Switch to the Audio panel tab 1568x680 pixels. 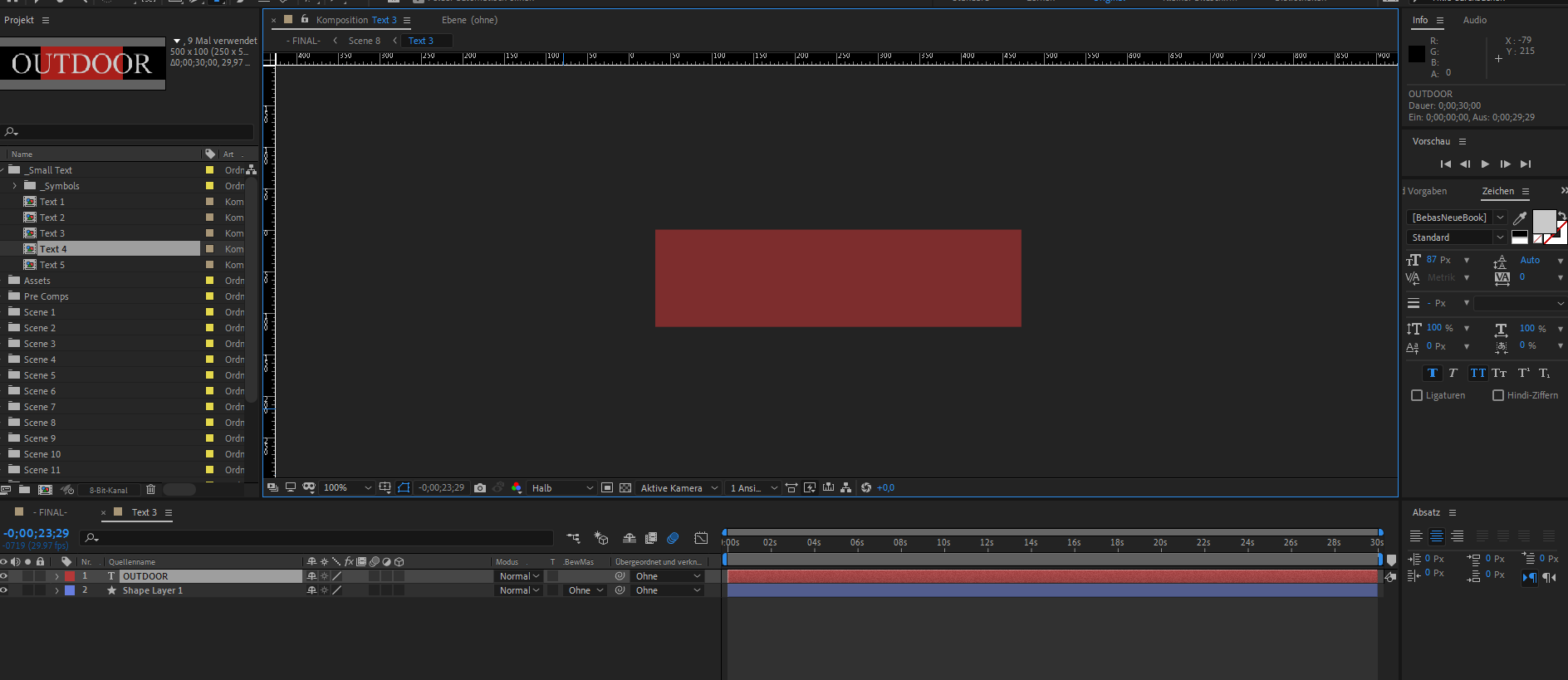click(1474, 20)
